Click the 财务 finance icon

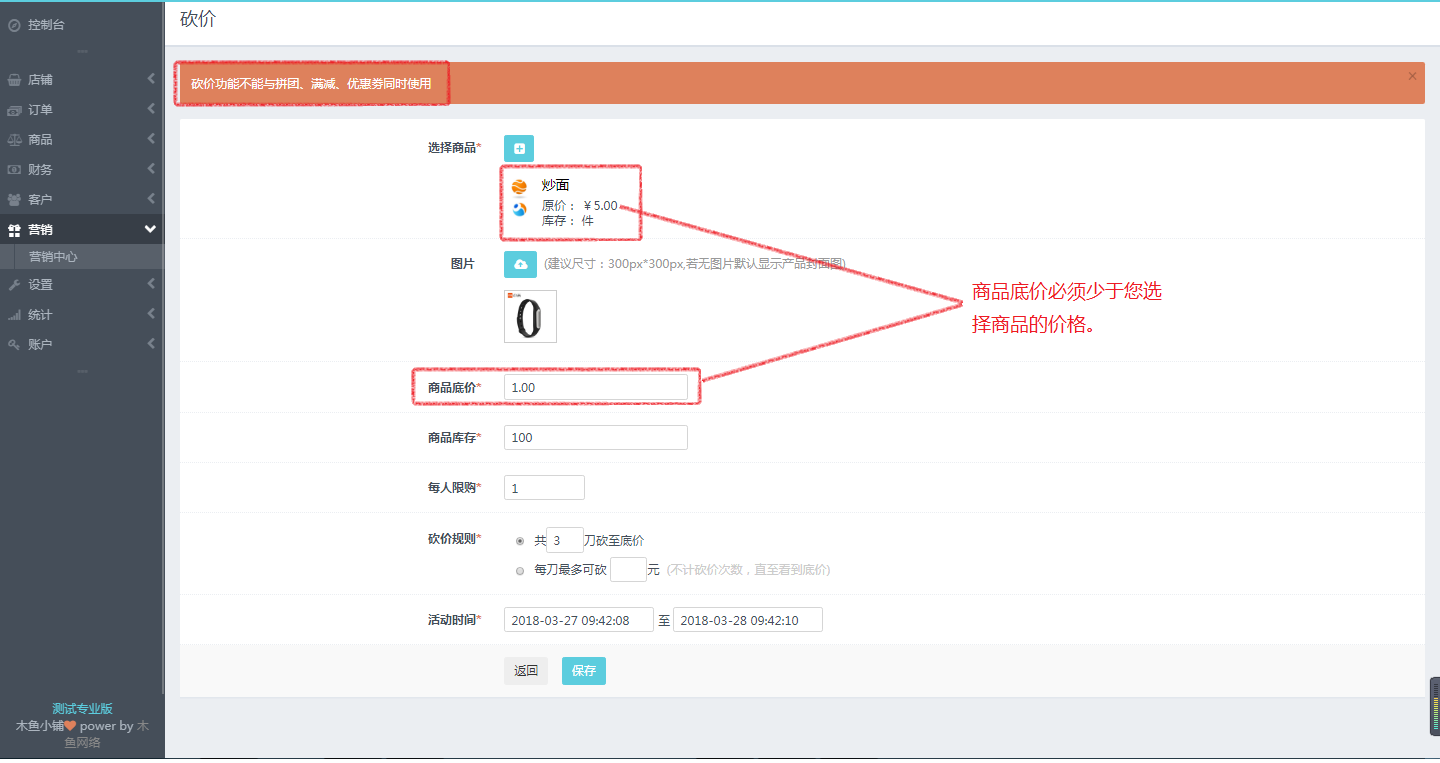click(x=14, y=169)
